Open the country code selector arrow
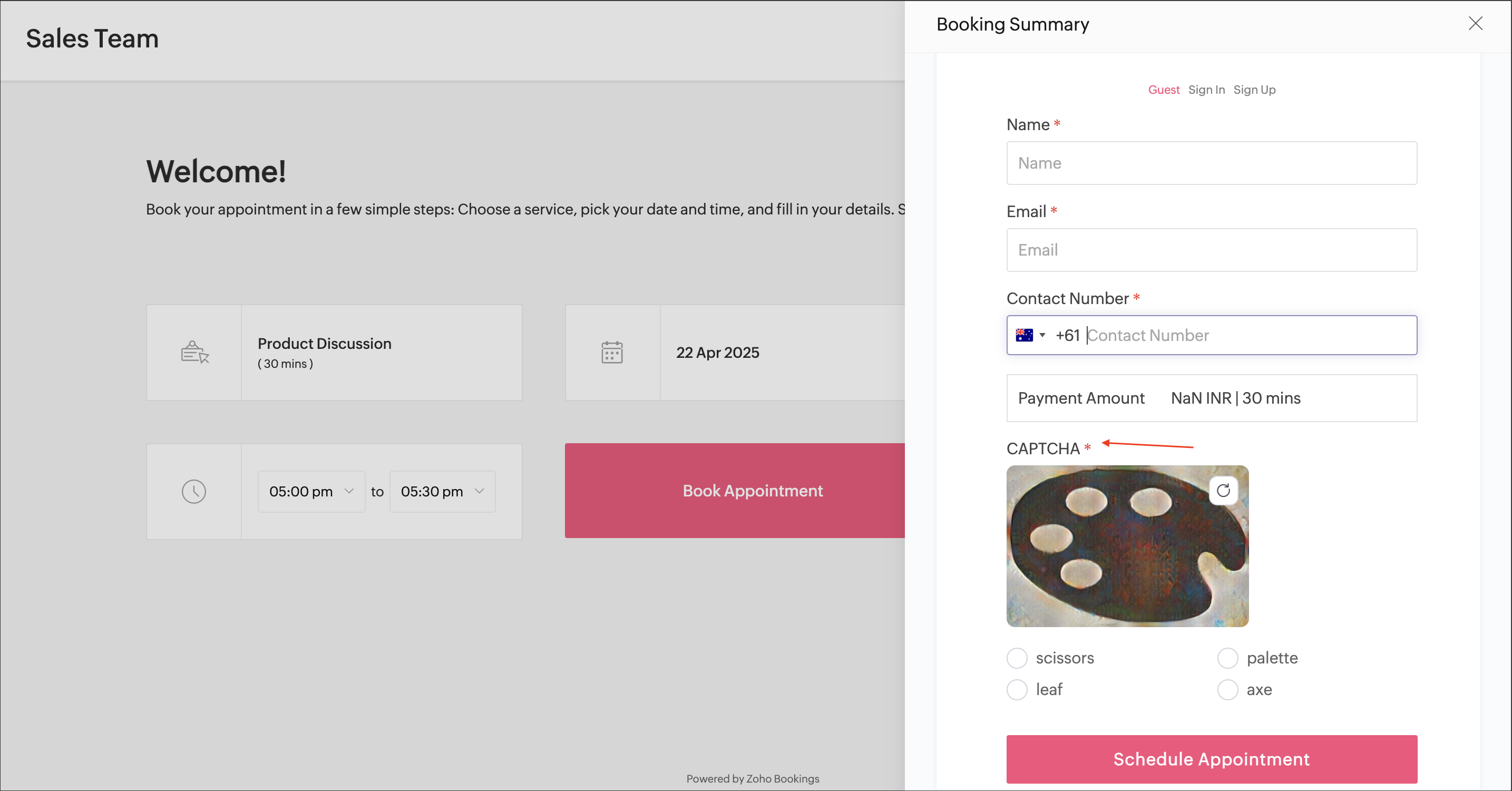The image size is (1512, 791). (x=1042, y=335)
